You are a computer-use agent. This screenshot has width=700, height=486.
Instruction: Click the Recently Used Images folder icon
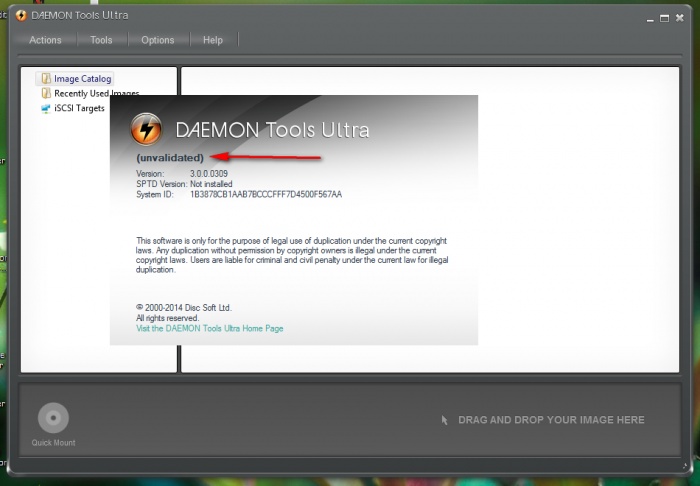pos(46,93)
